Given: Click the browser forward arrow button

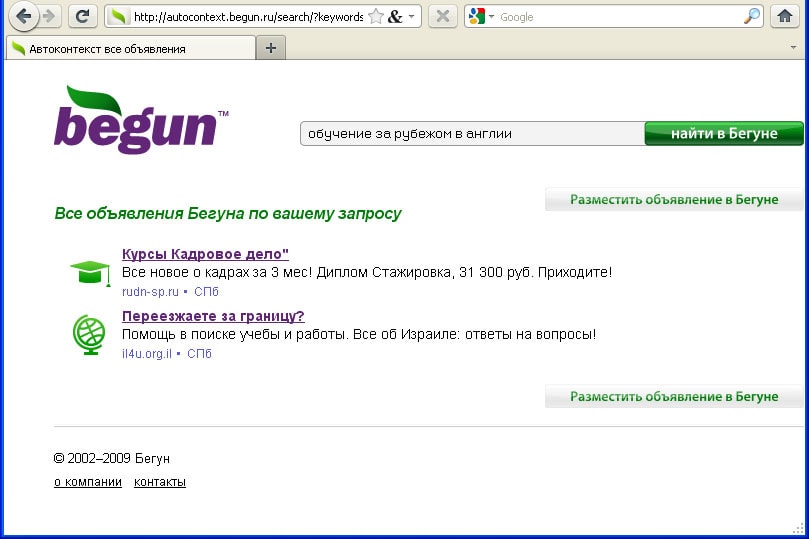Looking at the screenshot, I should [x=49, y=16].
